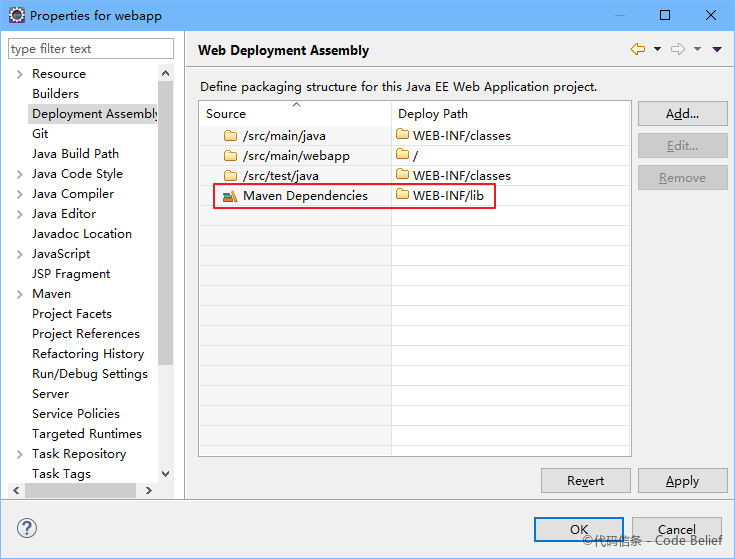
Task: Expand the Java Code Style node
Action: (x=19, y=174)
